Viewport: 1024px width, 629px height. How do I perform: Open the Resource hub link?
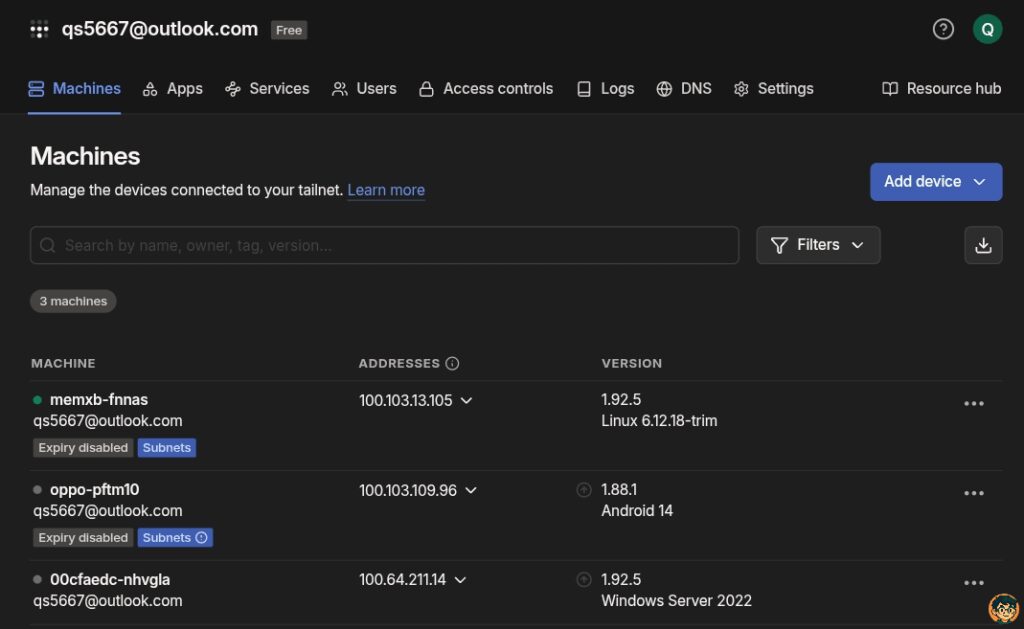[x=941, y=89]
